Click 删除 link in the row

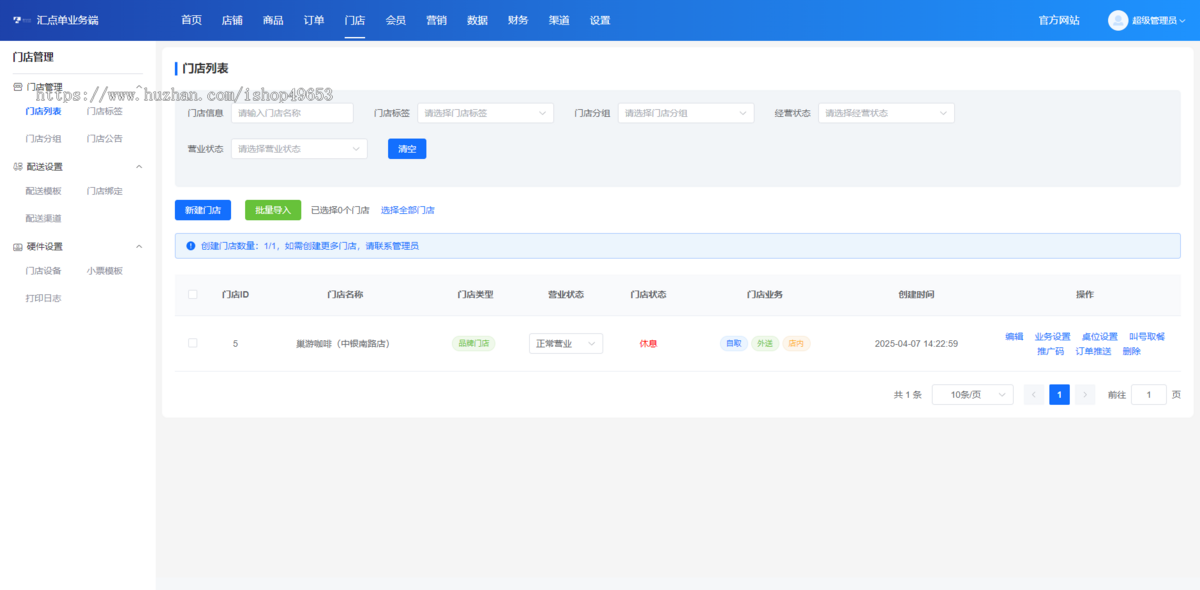[x=1131, y=351]
